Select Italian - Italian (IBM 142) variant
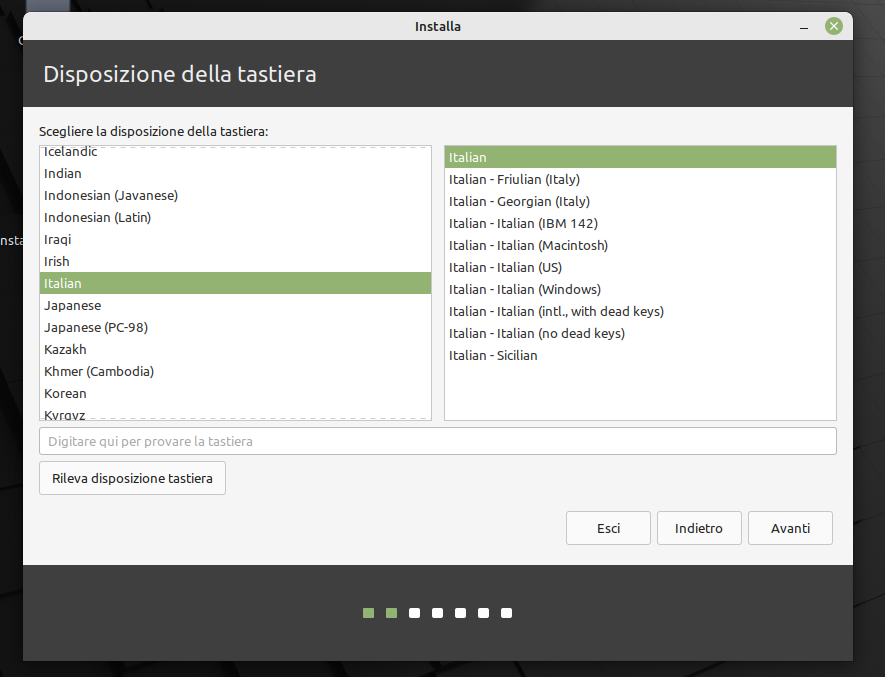Viewport: 885px width, 677px height. click(640, 224)
